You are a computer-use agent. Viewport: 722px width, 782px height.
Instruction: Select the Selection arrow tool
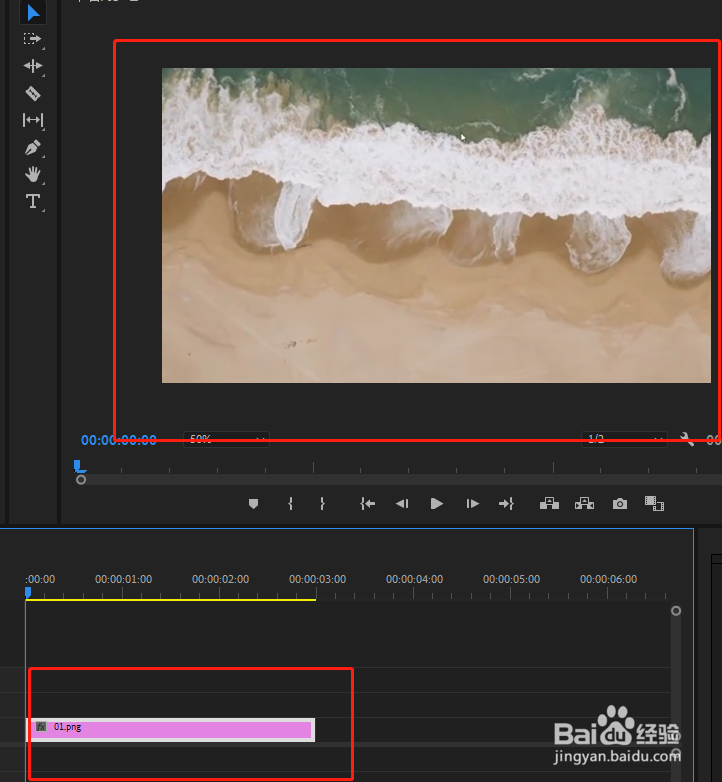33,12
